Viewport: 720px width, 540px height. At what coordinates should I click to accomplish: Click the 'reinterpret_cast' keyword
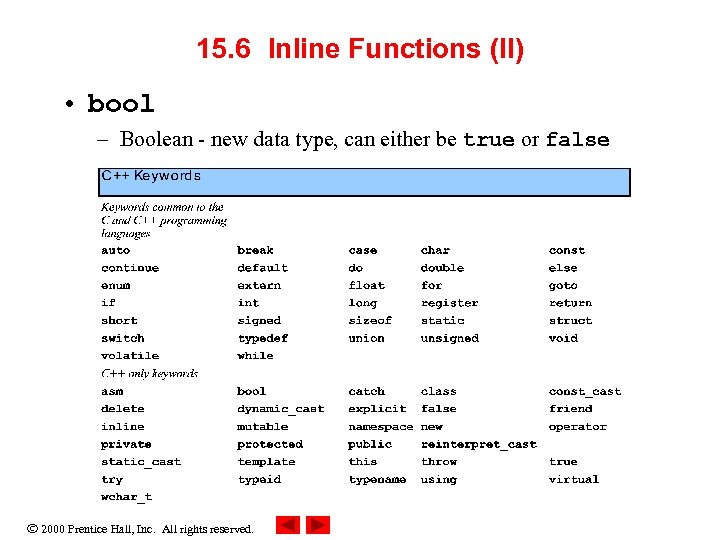coord(479,444)
